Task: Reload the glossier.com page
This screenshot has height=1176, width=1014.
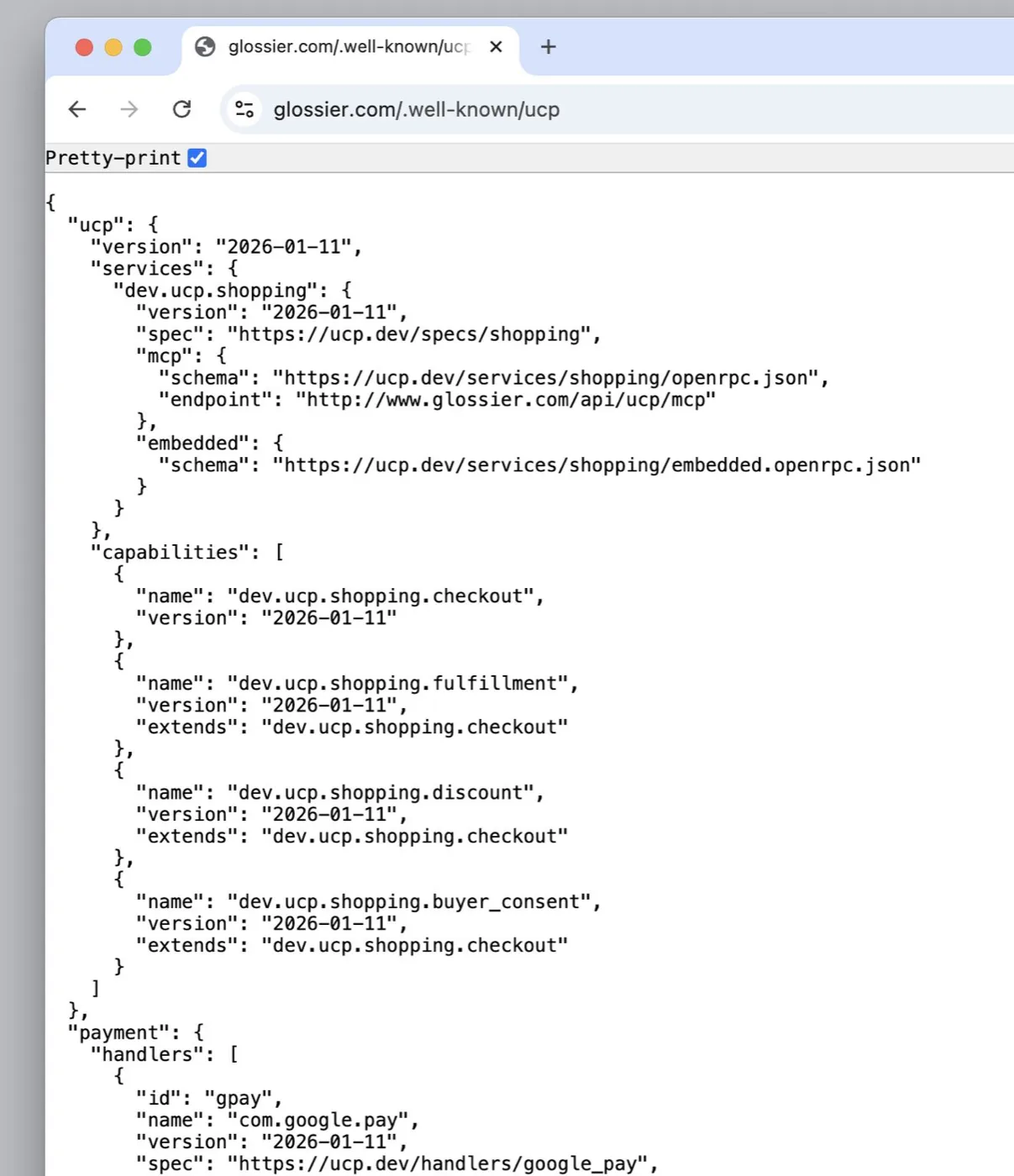Action: coord(181,109)
